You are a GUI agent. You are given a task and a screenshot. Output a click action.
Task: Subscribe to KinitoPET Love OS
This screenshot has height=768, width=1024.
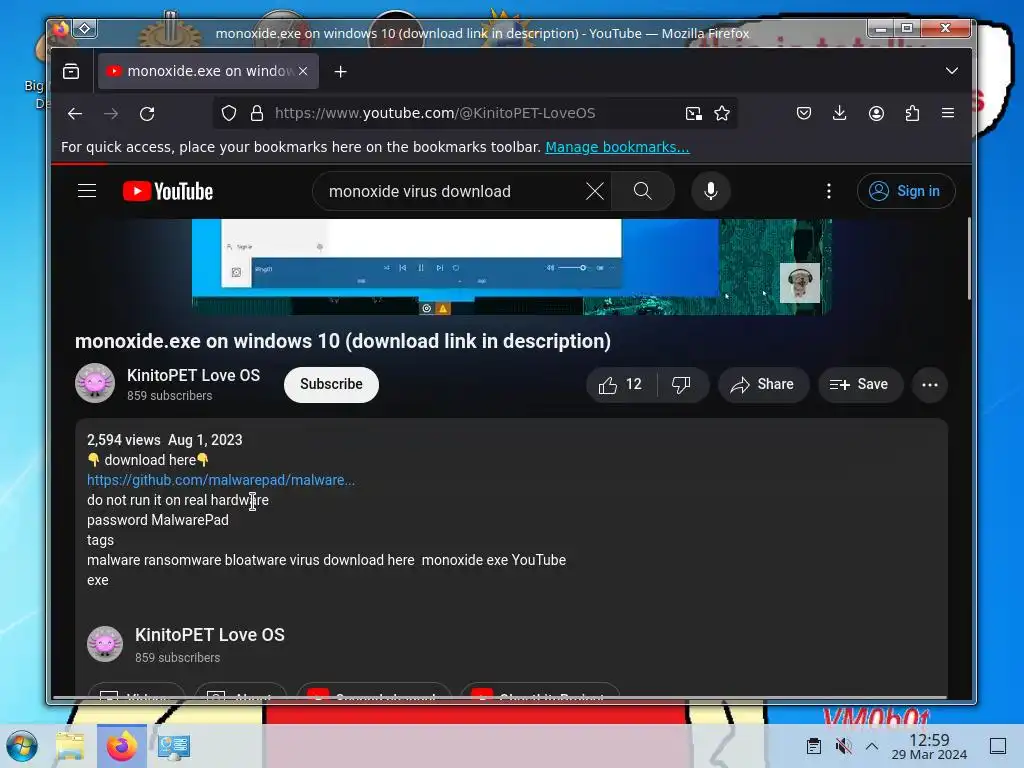click(x=331, y=385)
